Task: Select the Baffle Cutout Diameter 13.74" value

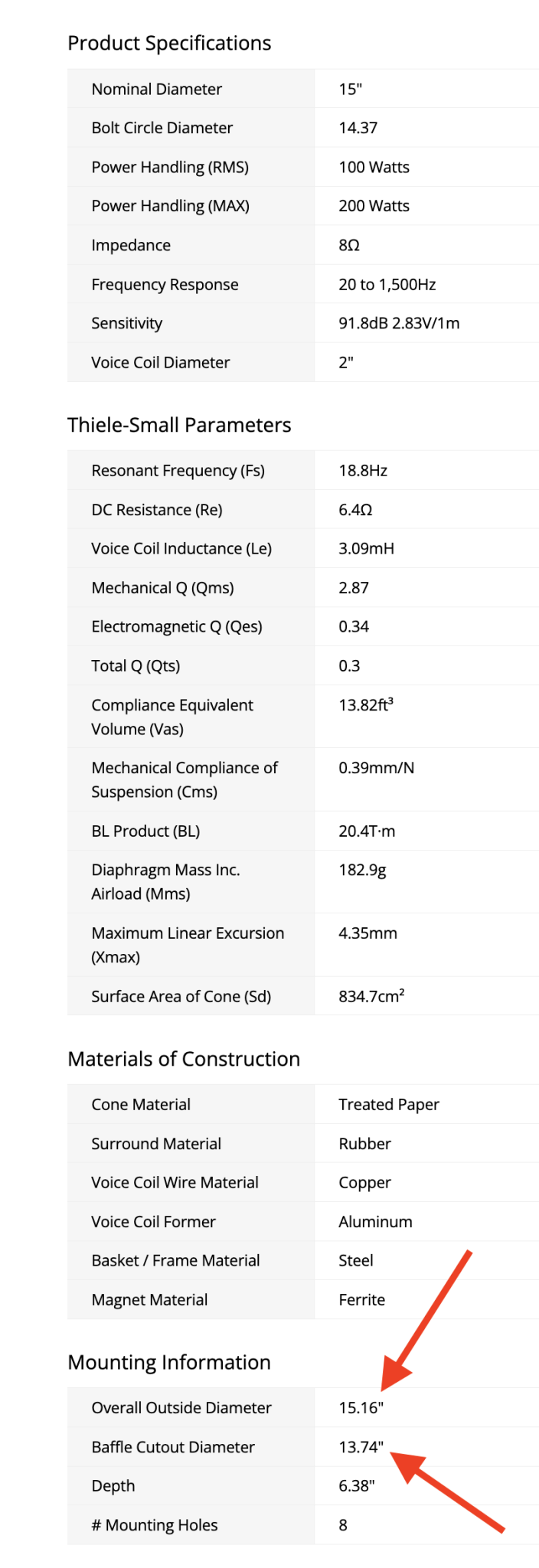Action: [361, 1447]
